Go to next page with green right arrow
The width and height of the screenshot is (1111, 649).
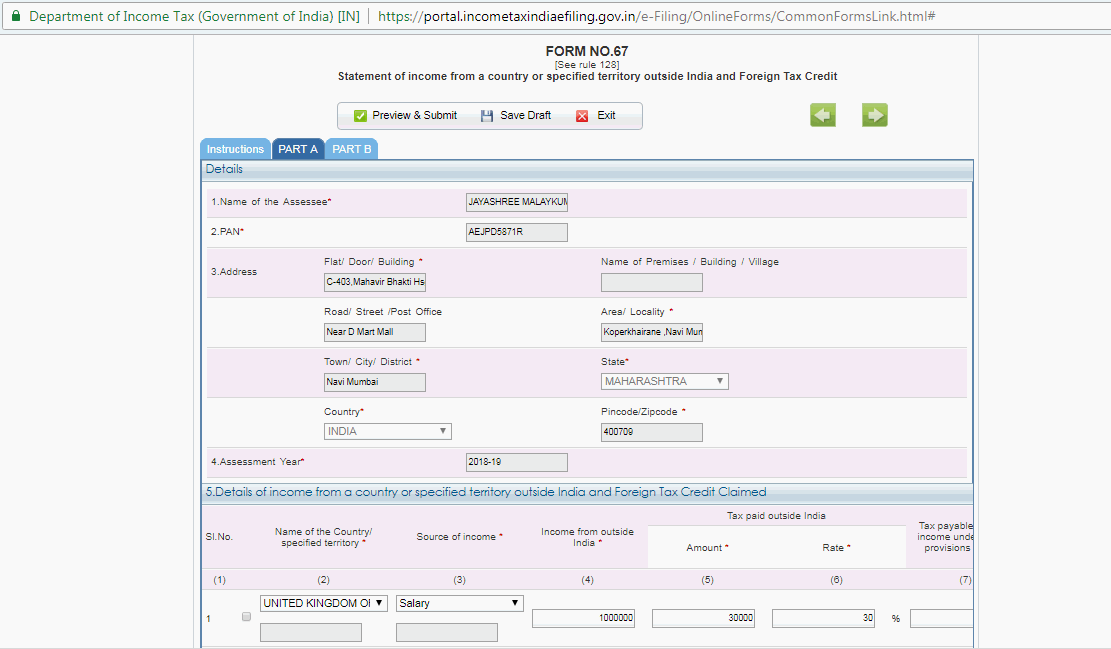pos(874,116)
